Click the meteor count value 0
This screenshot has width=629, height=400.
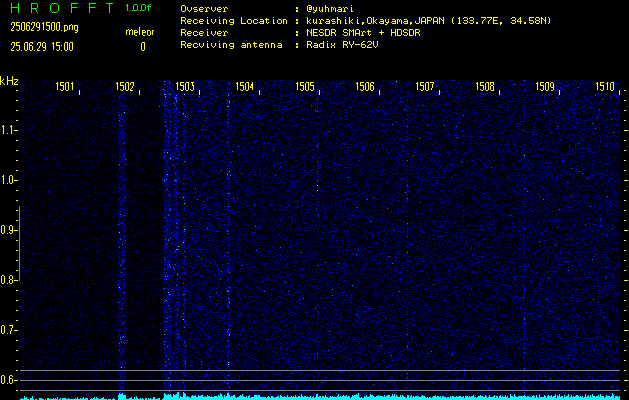(x=143, y=47)
